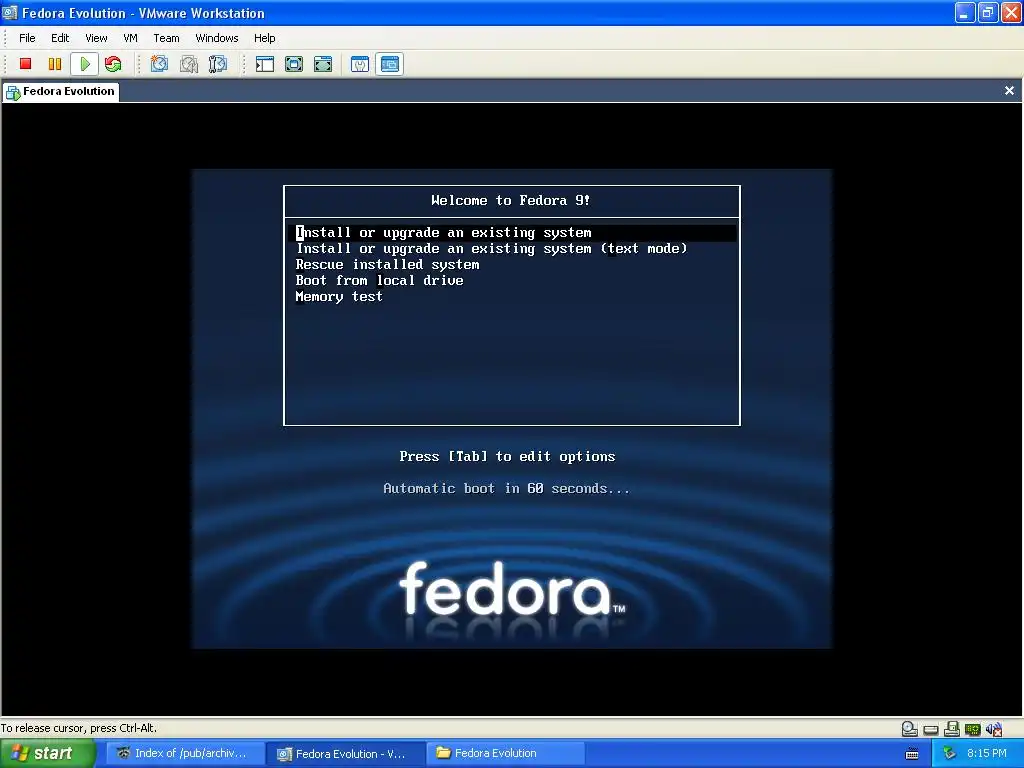Click the keyboard icon in the taskbar
This screenshot has height=768, width=1024.
(912, 754)
